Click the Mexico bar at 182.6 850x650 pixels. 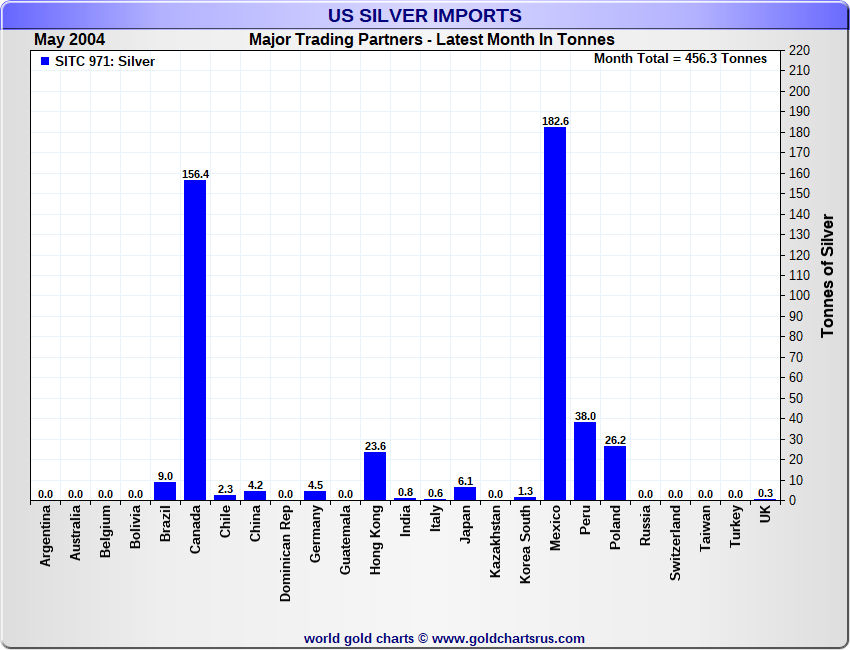pyautogui.click(x=555, y=313)
